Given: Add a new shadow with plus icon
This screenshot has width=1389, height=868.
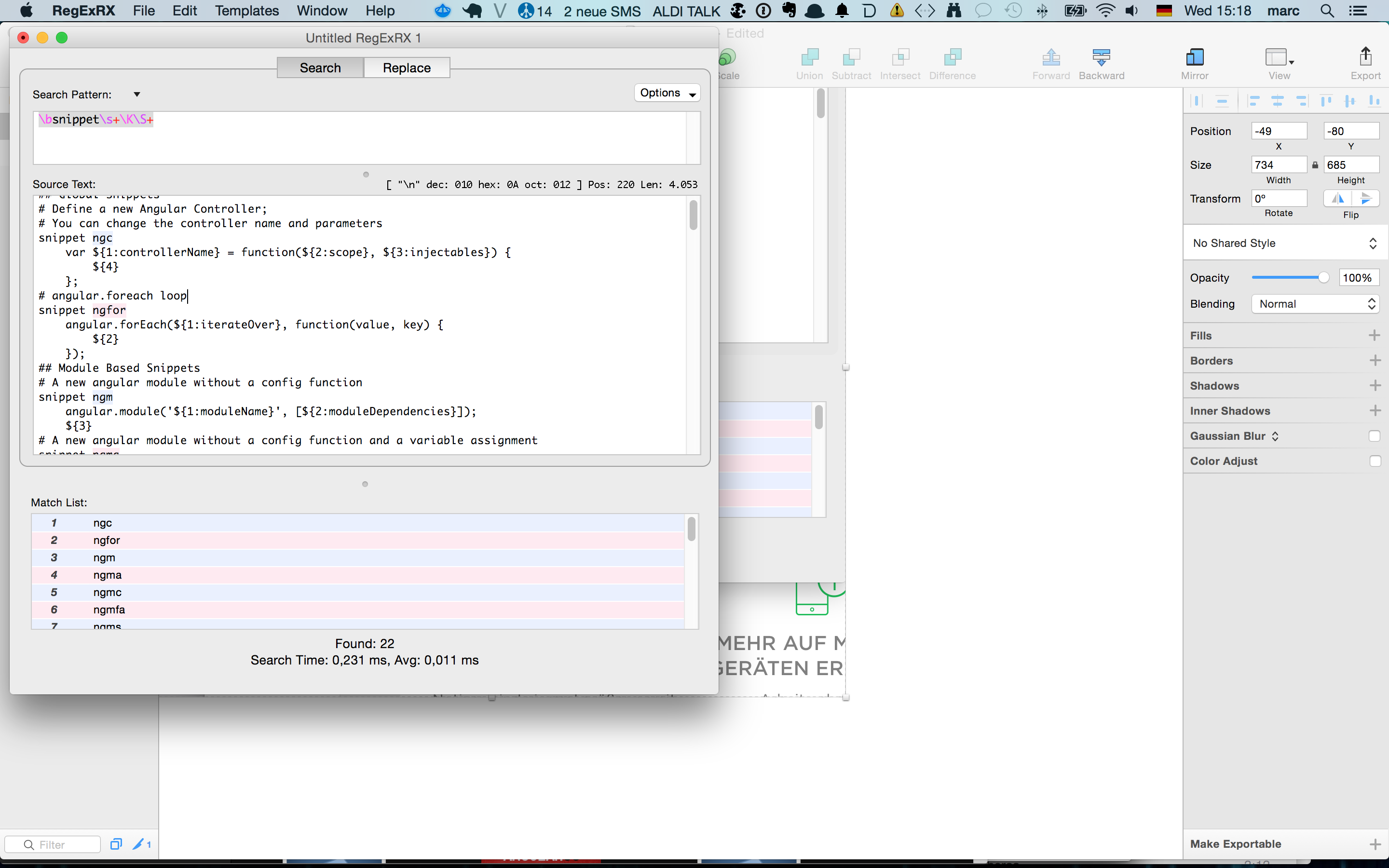Looking at the screenshot, I should [1374, 386].
